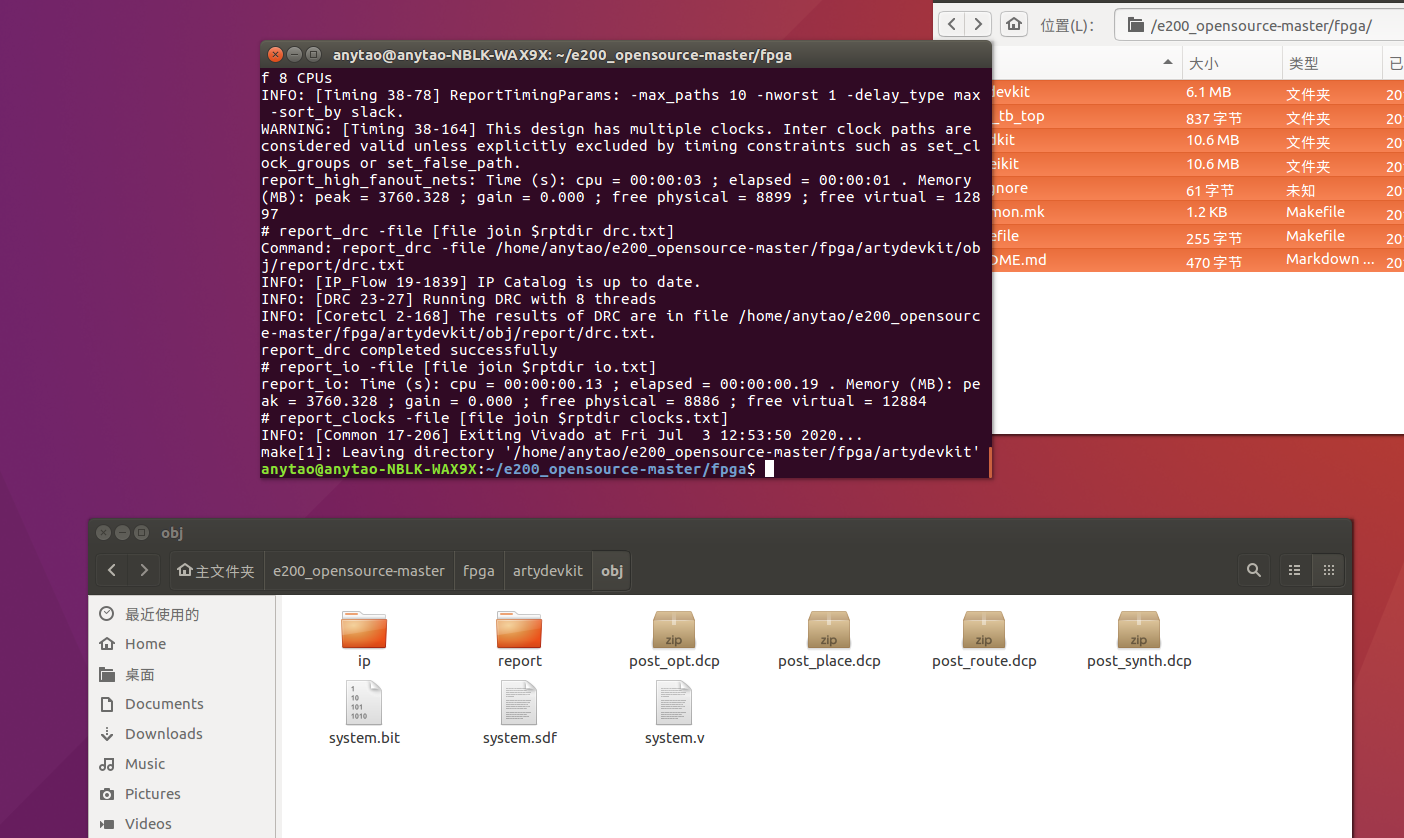Go to fpga in the path bar

(x=479, y=571)
